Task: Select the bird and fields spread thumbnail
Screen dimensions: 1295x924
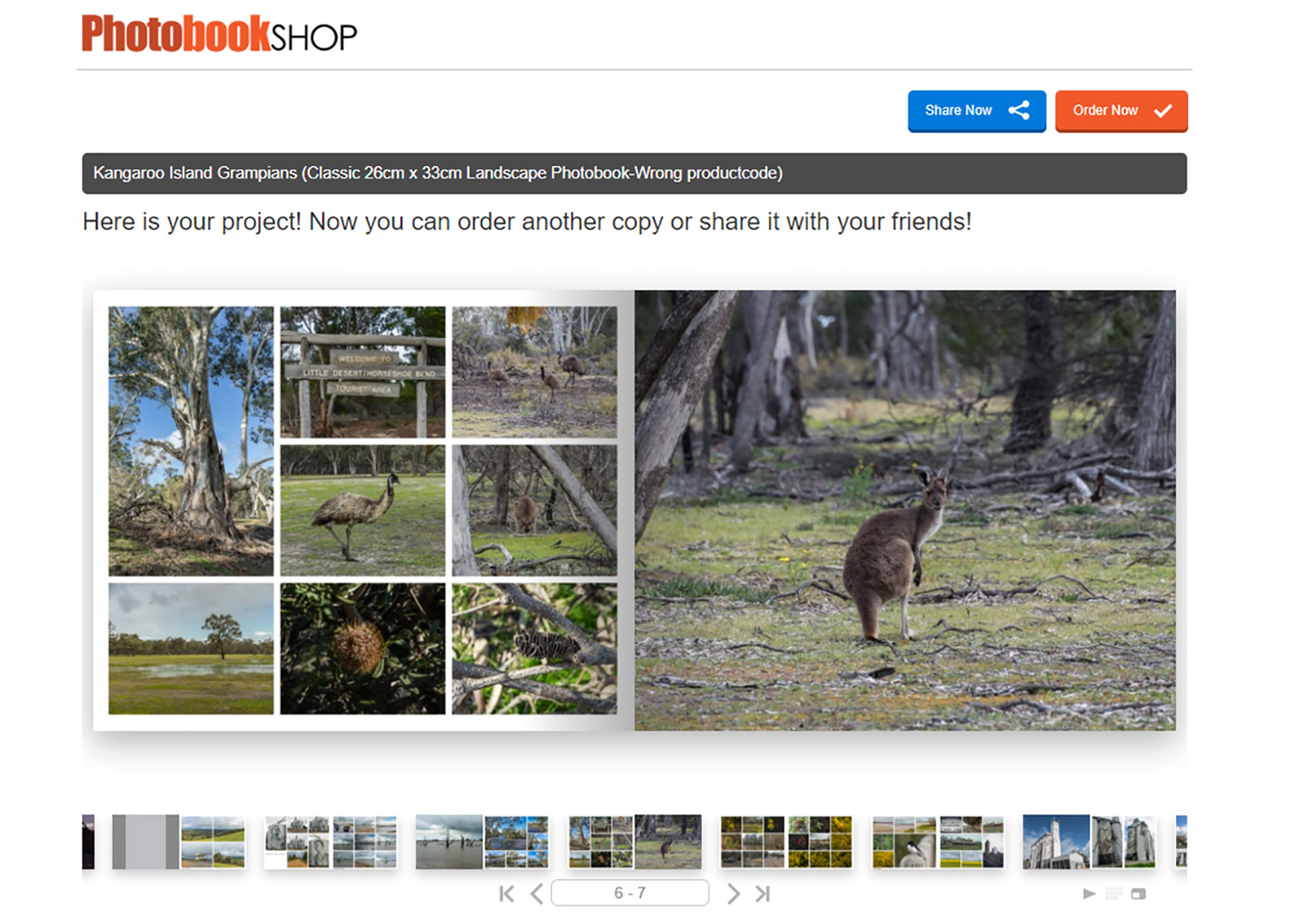Action: (937, 841)
